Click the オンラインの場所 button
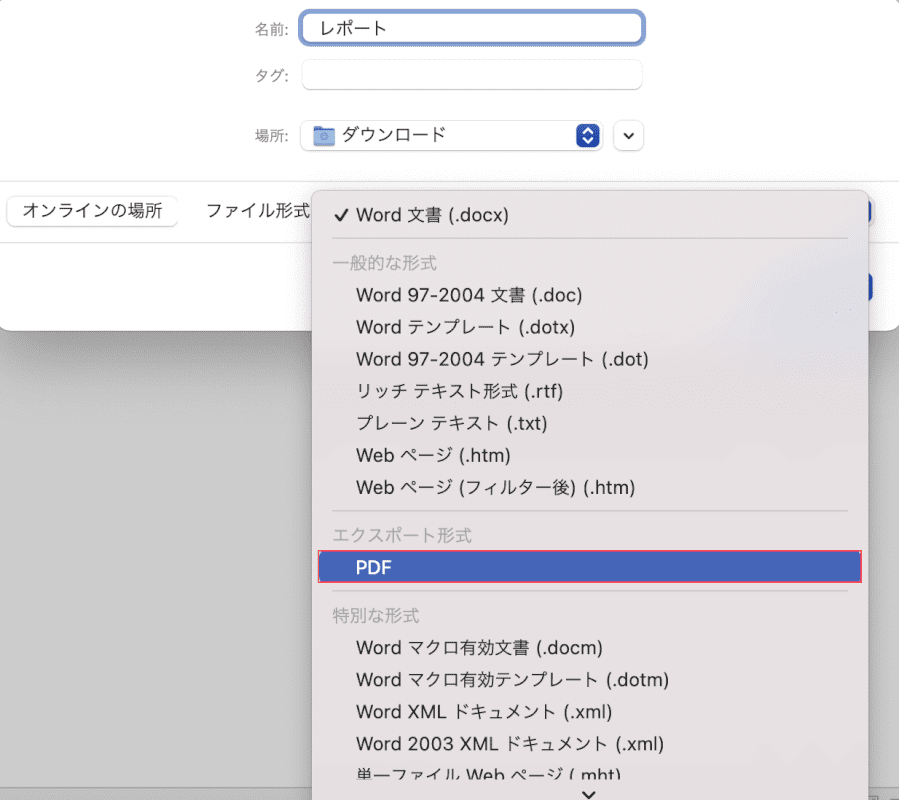This screenshot has height=800, width=899. (92, 210)
